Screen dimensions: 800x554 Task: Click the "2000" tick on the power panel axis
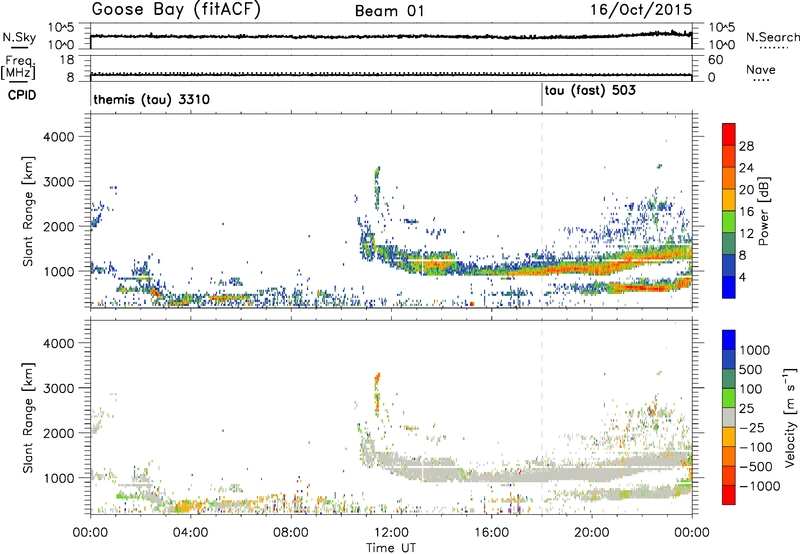(x=58, y=226)
